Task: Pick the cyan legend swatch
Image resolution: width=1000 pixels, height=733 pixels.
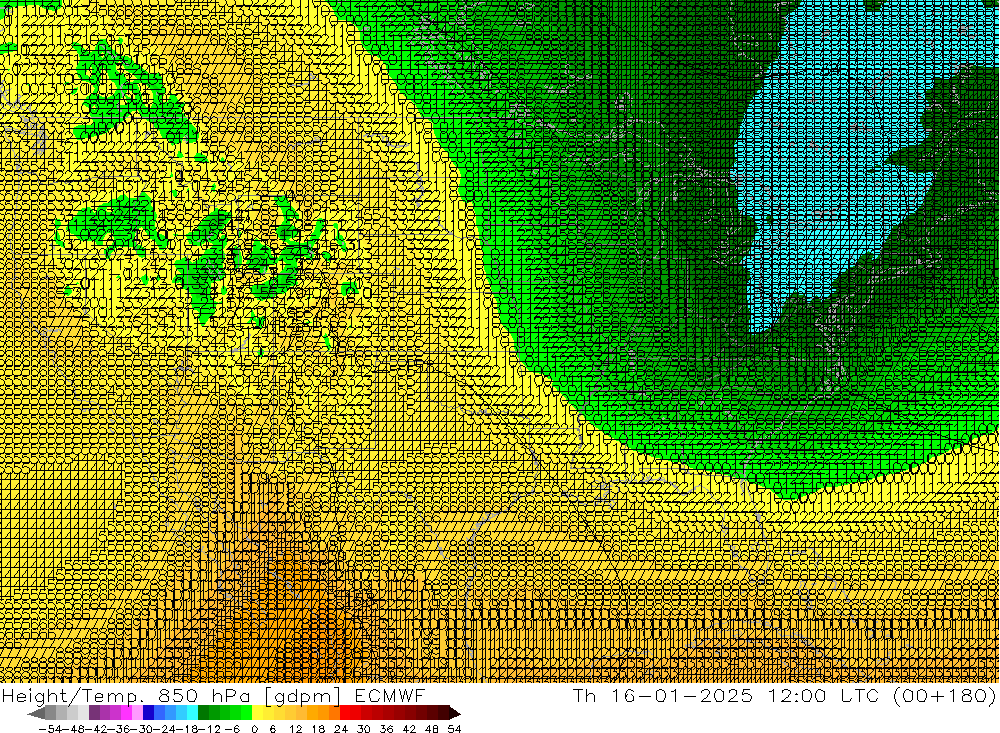Action: point(192,713)
